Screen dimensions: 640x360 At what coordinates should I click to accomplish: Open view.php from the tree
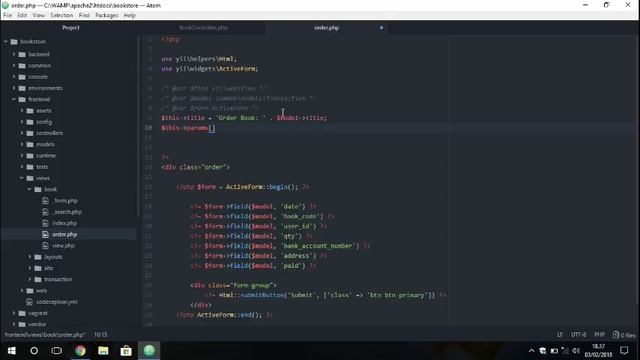pos(63,246)
